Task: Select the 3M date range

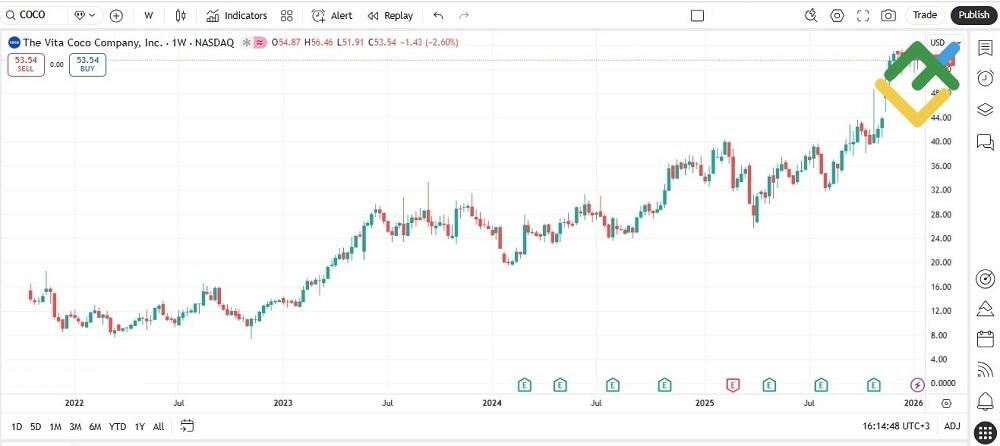Action: point(75,426)
